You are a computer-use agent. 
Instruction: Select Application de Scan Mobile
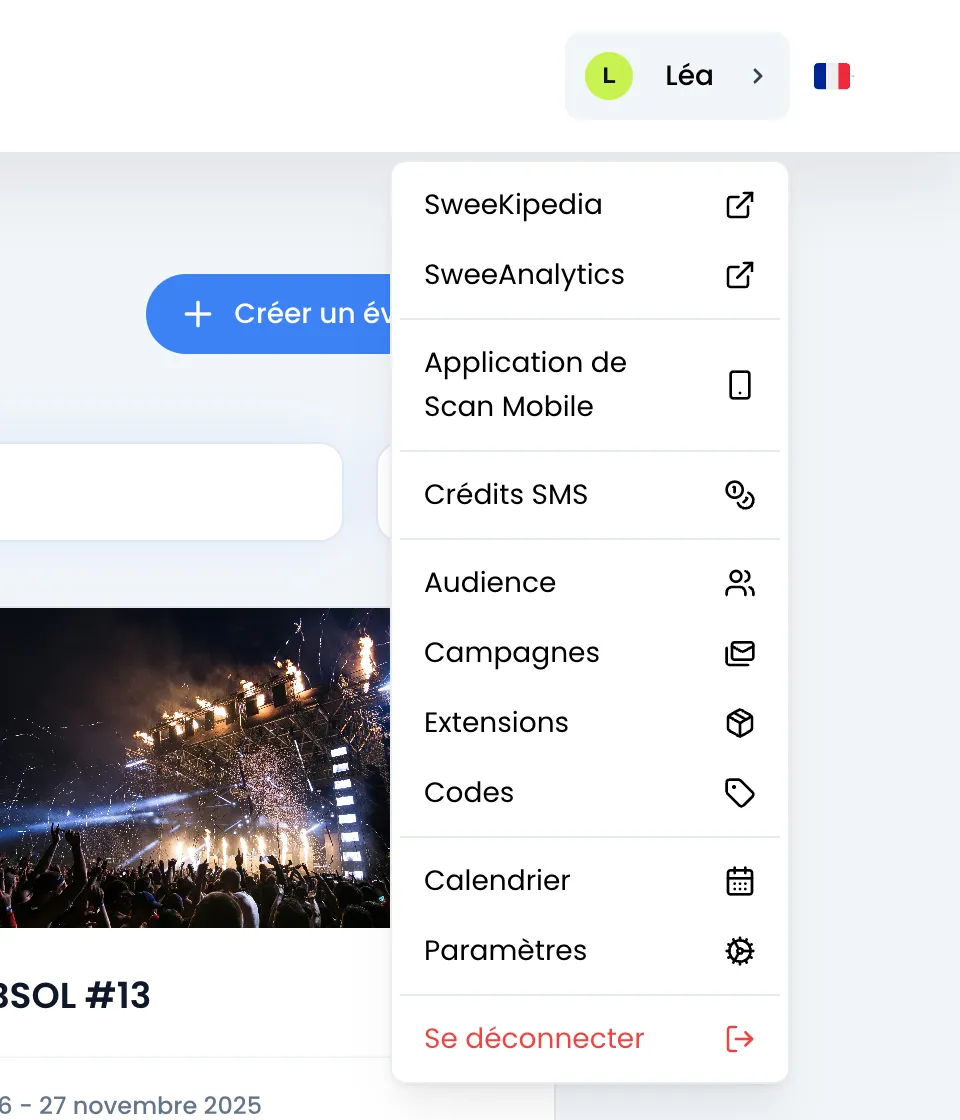[589, 385]
